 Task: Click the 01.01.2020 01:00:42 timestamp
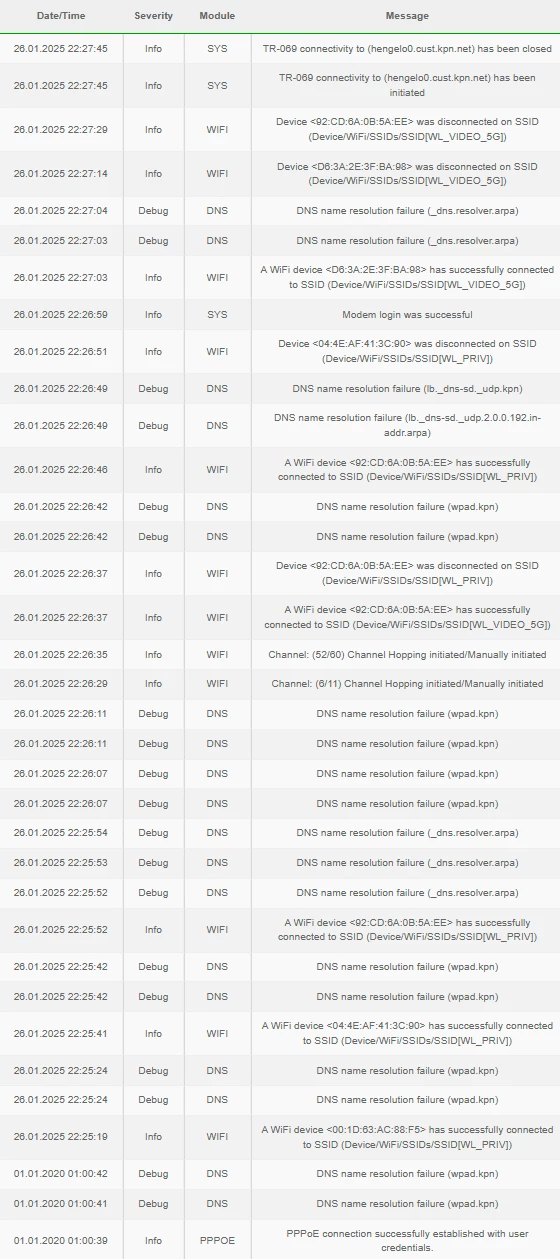pyautogui.click(x=60, y=1173)
